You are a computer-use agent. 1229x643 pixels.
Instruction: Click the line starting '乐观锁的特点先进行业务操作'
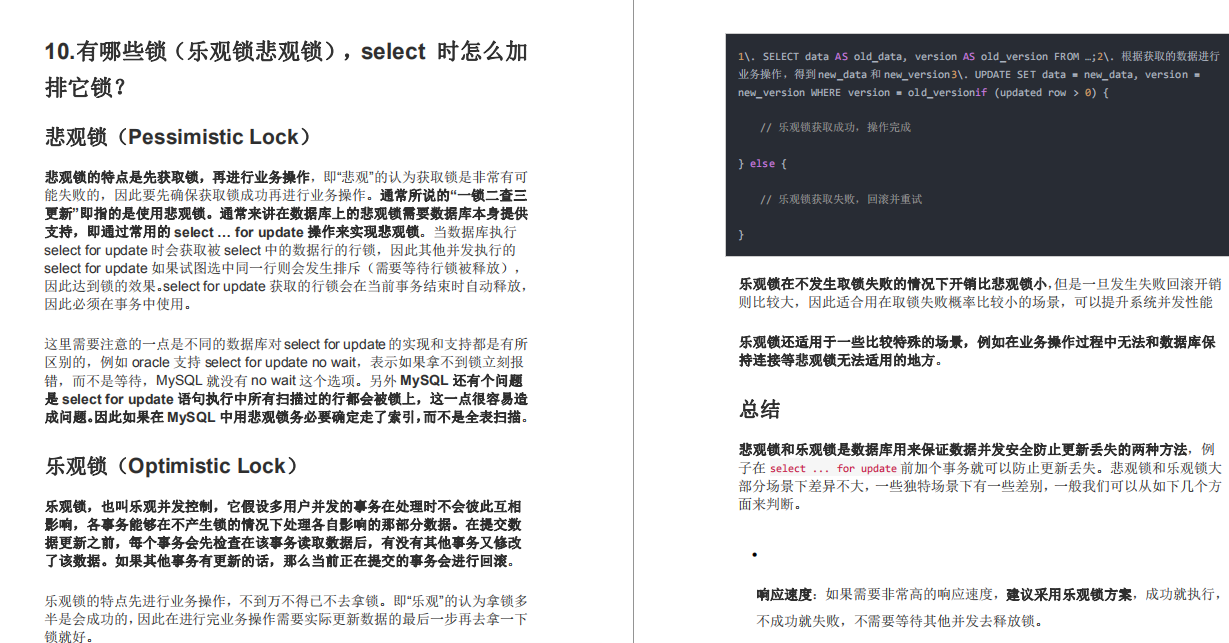(286, 601)
